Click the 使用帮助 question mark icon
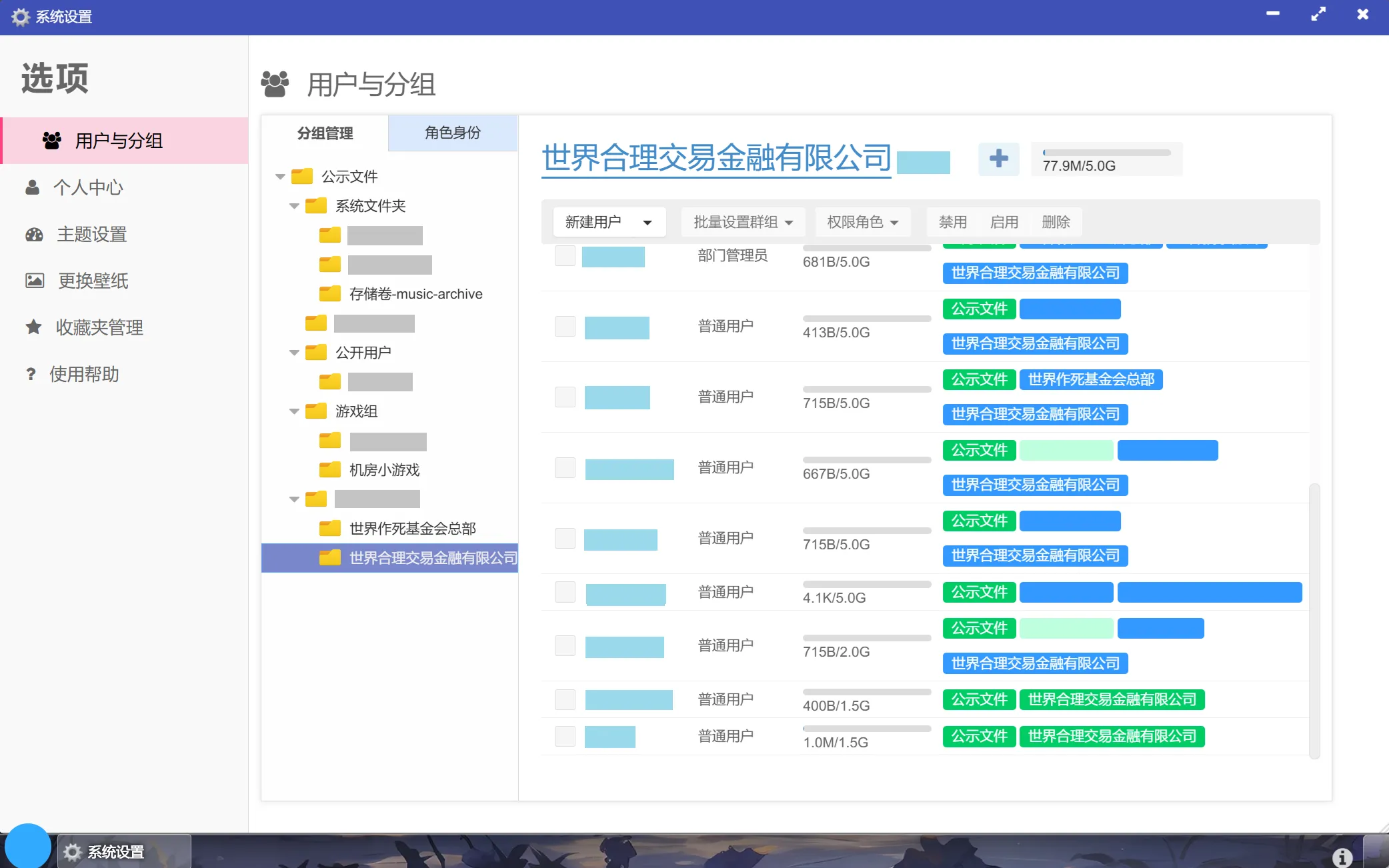Image resolution: width=1389 pixels, height=868 pixels. [31, 374]
